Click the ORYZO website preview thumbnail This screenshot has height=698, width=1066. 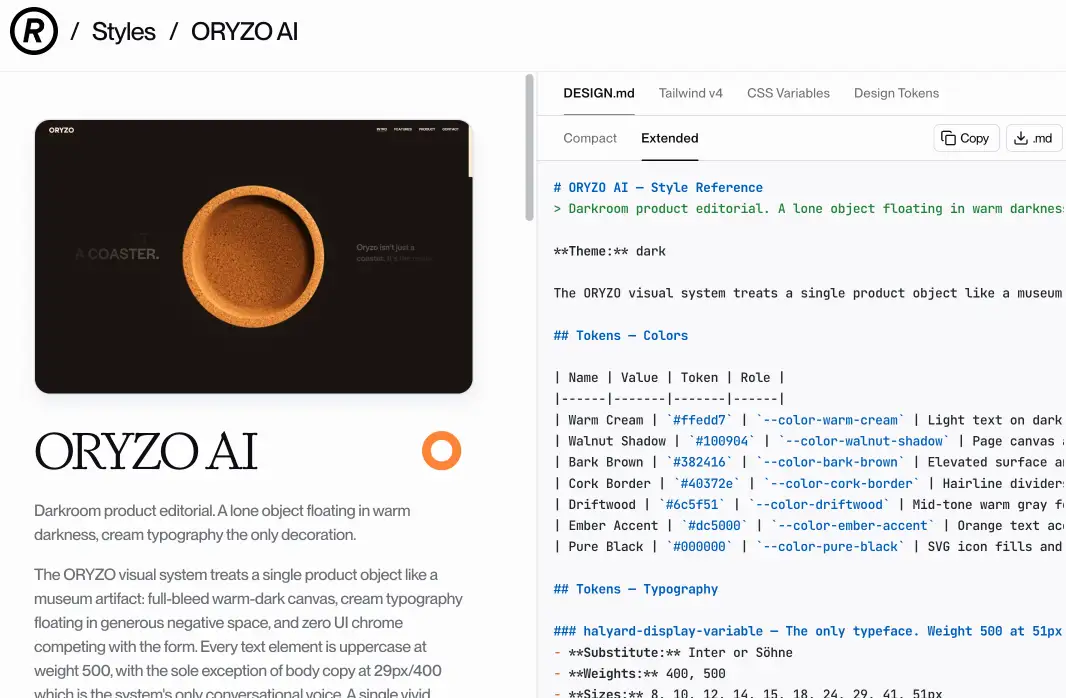[x=254, y=256]
